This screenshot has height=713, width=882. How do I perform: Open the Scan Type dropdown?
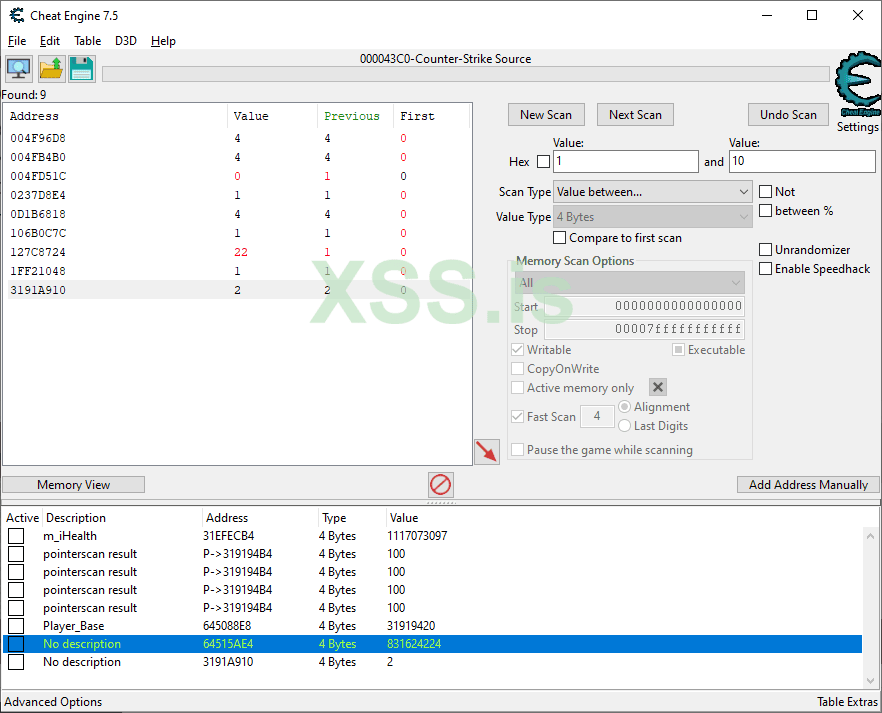pos(652,192)
